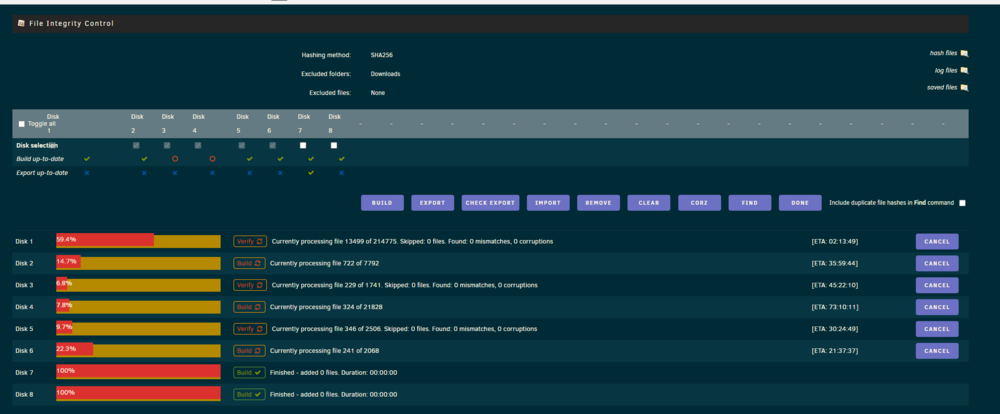Click Disk 6 Build up-to-date checkmark
Viewport: 1000px width, 414px height.
click(x=280, y=159)
